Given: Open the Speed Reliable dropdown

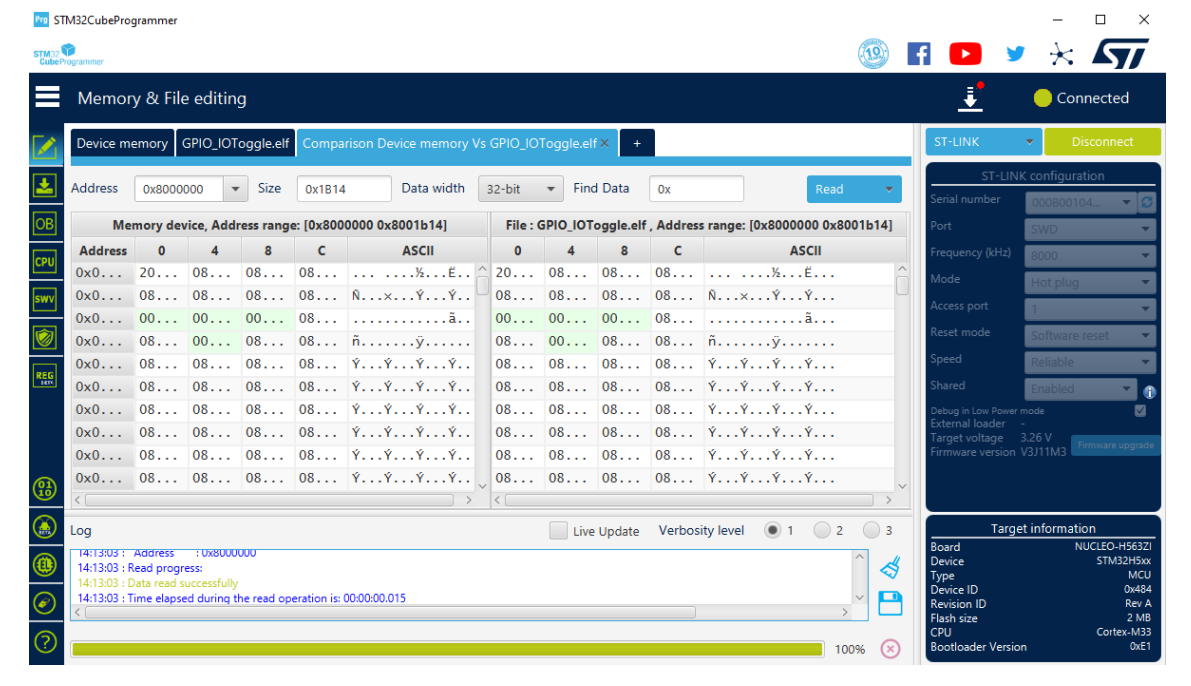Looking at the screenshot, I should [1090, 362].
